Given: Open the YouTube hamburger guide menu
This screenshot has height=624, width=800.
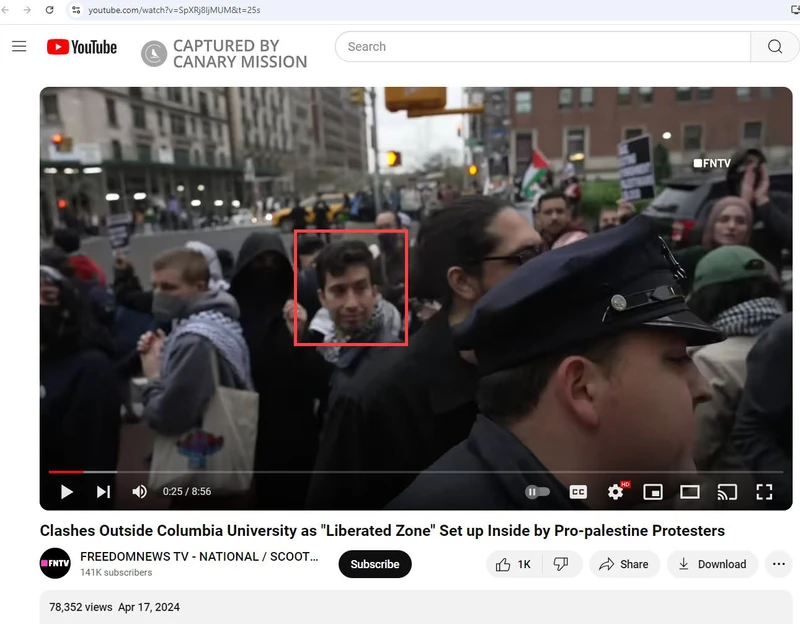Looking at the screenshot, I should pyautogui.click(x=19, y=47).
